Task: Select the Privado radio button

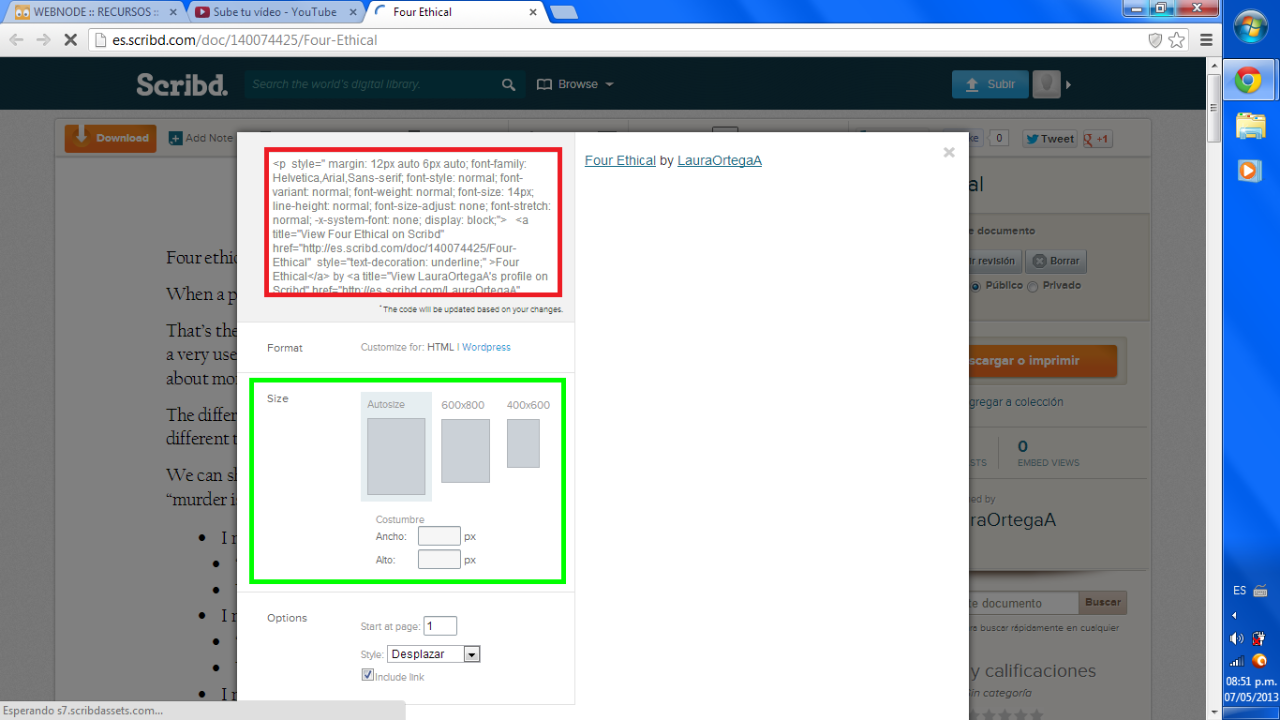Action: click(x=1032, y=286)
